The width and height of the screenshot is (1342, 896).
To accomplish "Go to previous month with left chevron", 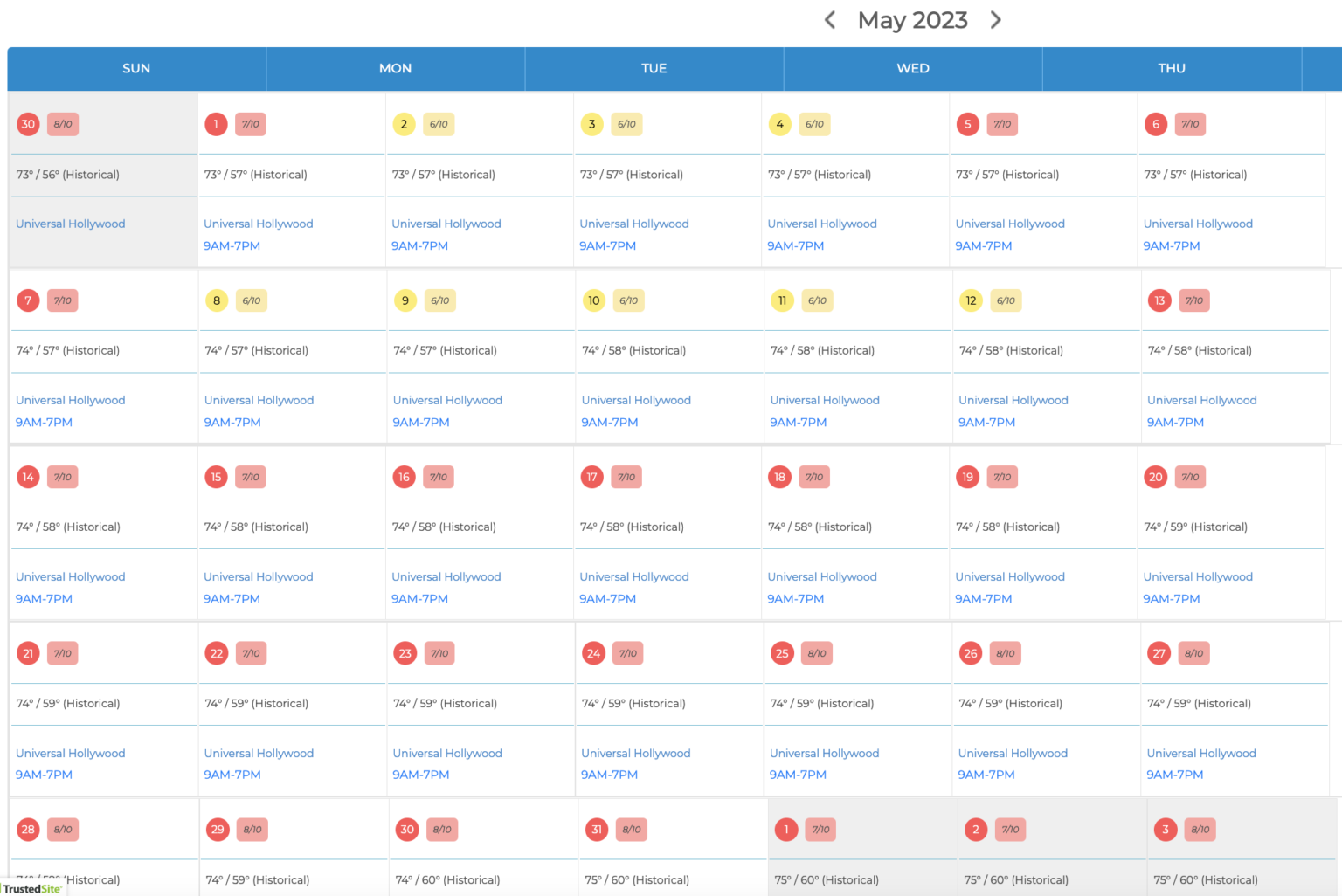I will coord(830,20).
